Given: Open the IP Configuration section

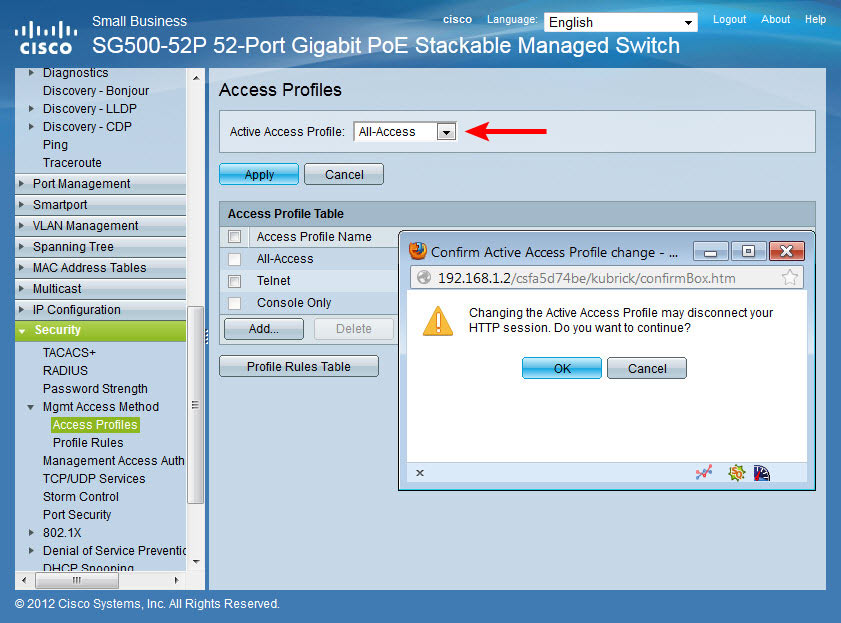Looking at the screenshot, I should 101,309.
